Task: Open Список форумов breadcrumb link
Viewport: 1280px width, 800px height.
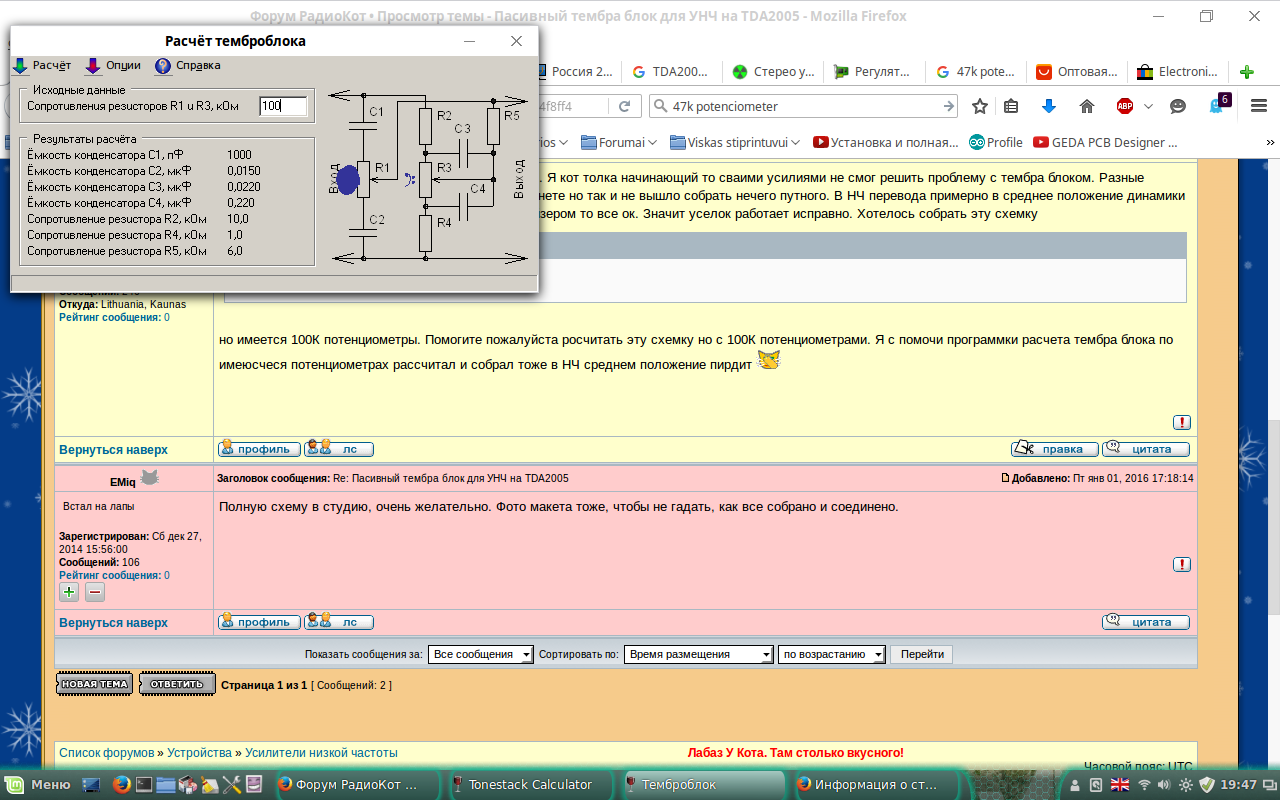Action: (107, 752)
